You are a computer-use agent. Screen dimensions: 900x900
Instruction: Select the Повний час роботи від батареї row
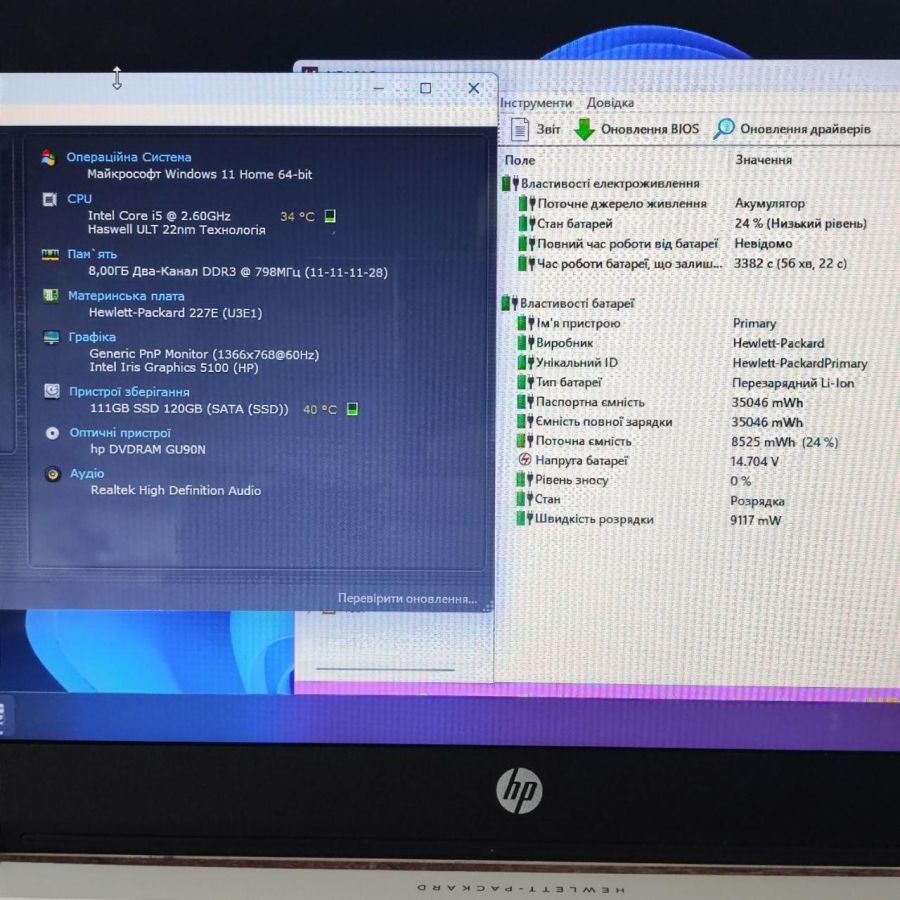(697, 243)
